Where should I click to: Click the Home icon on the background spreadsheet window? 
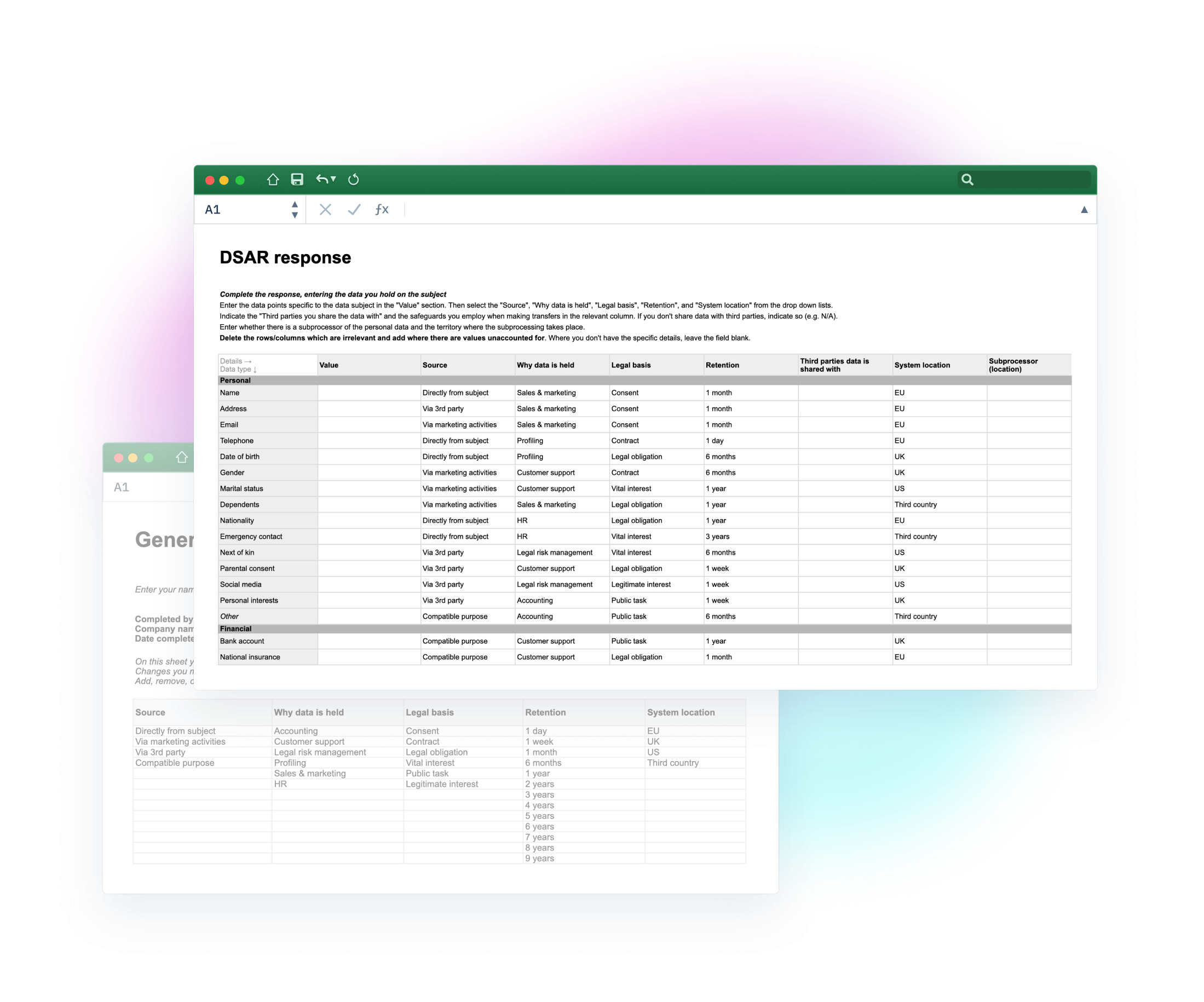click(181, 457)
